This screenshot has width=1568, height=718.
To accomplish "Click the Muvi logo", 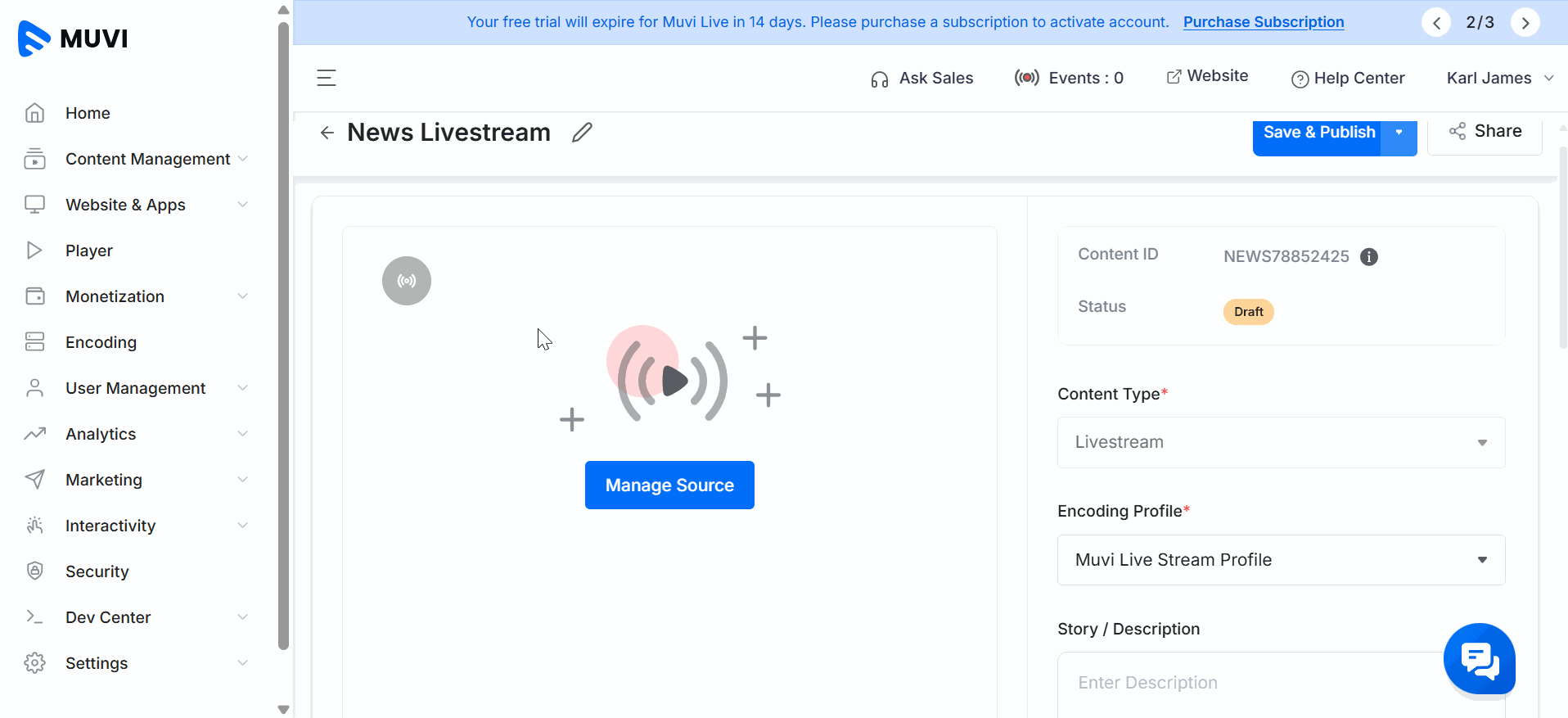I will 73,38.
